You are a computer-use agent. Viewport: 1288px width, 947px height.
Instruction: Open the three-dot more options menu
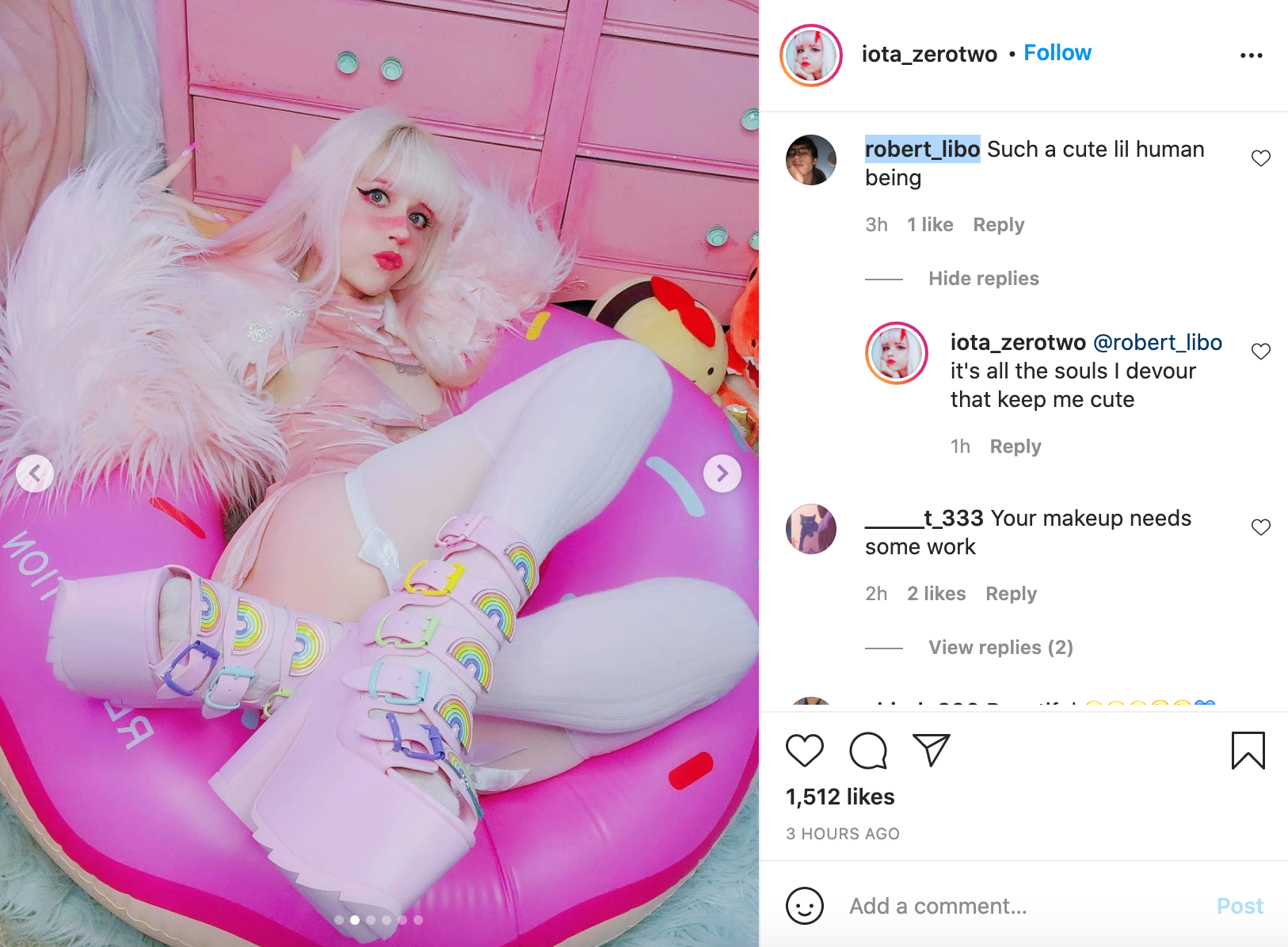(x=1252, y=55)
